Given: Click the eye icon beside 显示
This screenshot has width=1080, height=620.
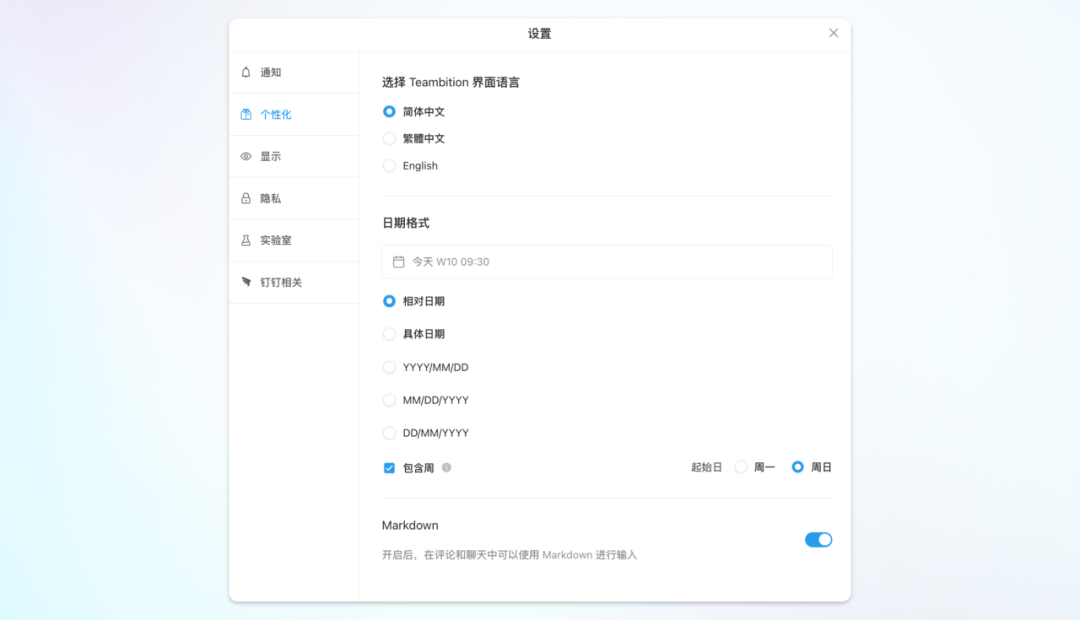Looking at the screenshot, I should pos(246,156).
